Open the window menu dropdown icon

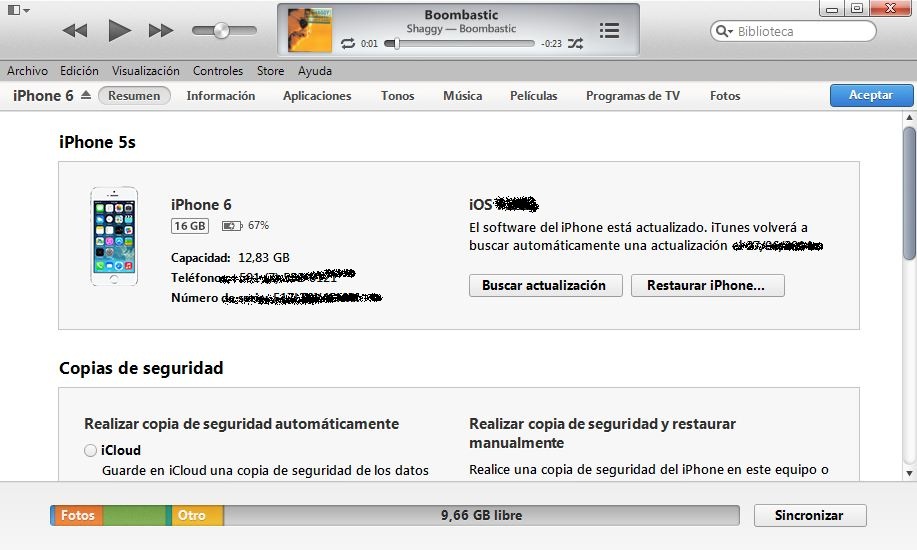point(18,10)
